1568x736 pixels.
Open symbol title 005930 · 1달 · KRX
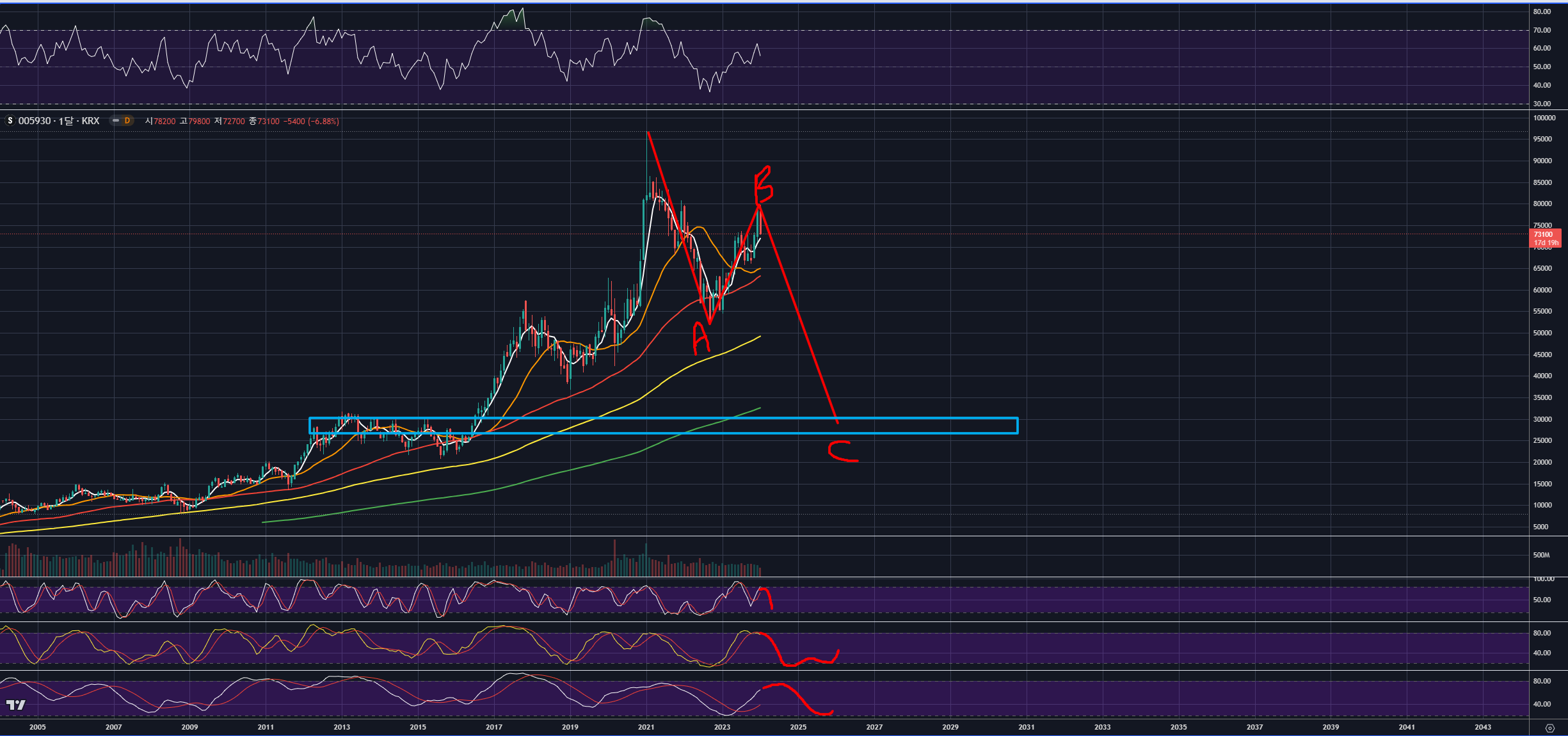point(59,121)
